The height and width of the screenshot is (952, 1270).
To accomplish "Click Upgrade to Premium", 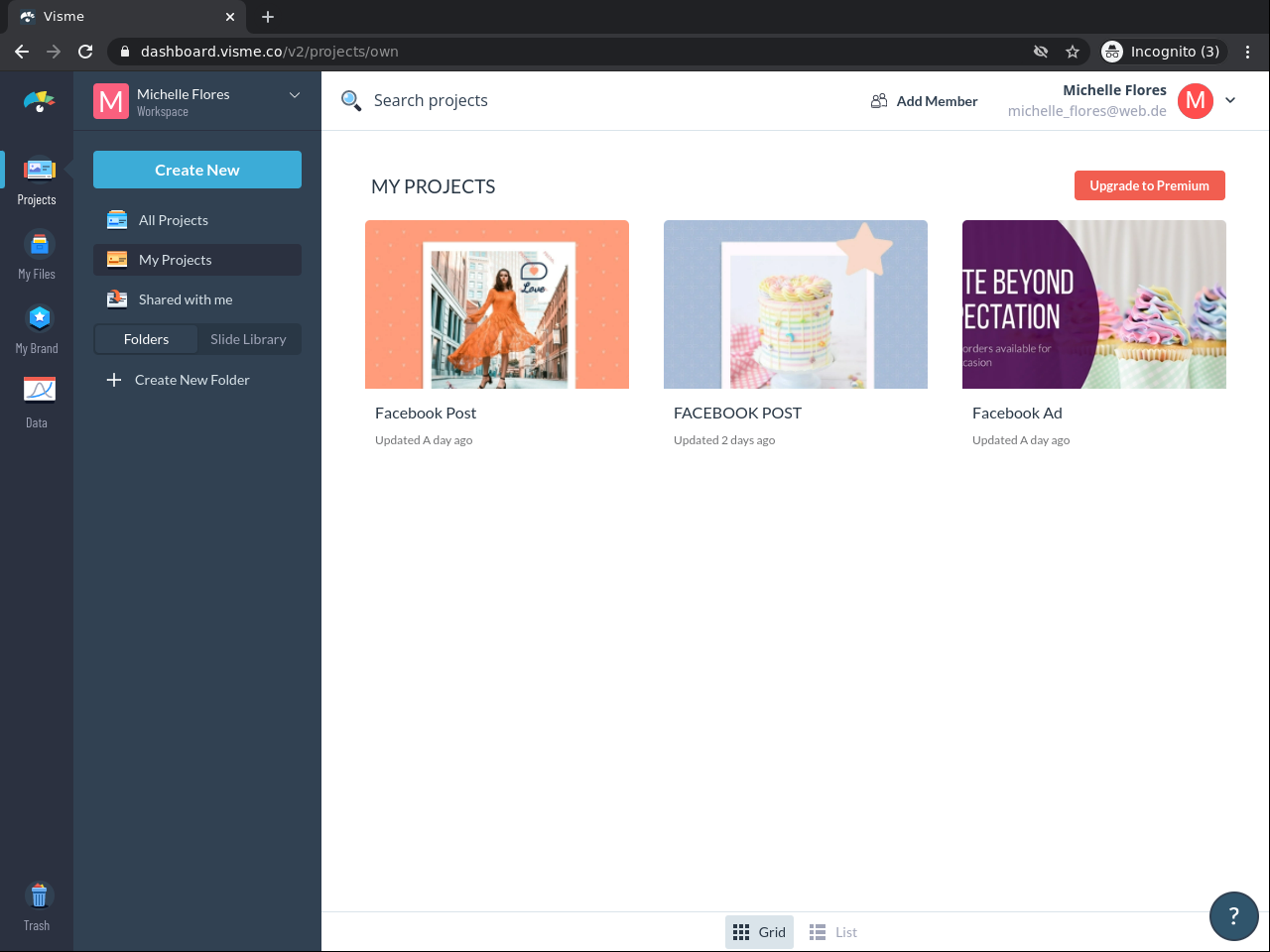I will [1150, 185].
